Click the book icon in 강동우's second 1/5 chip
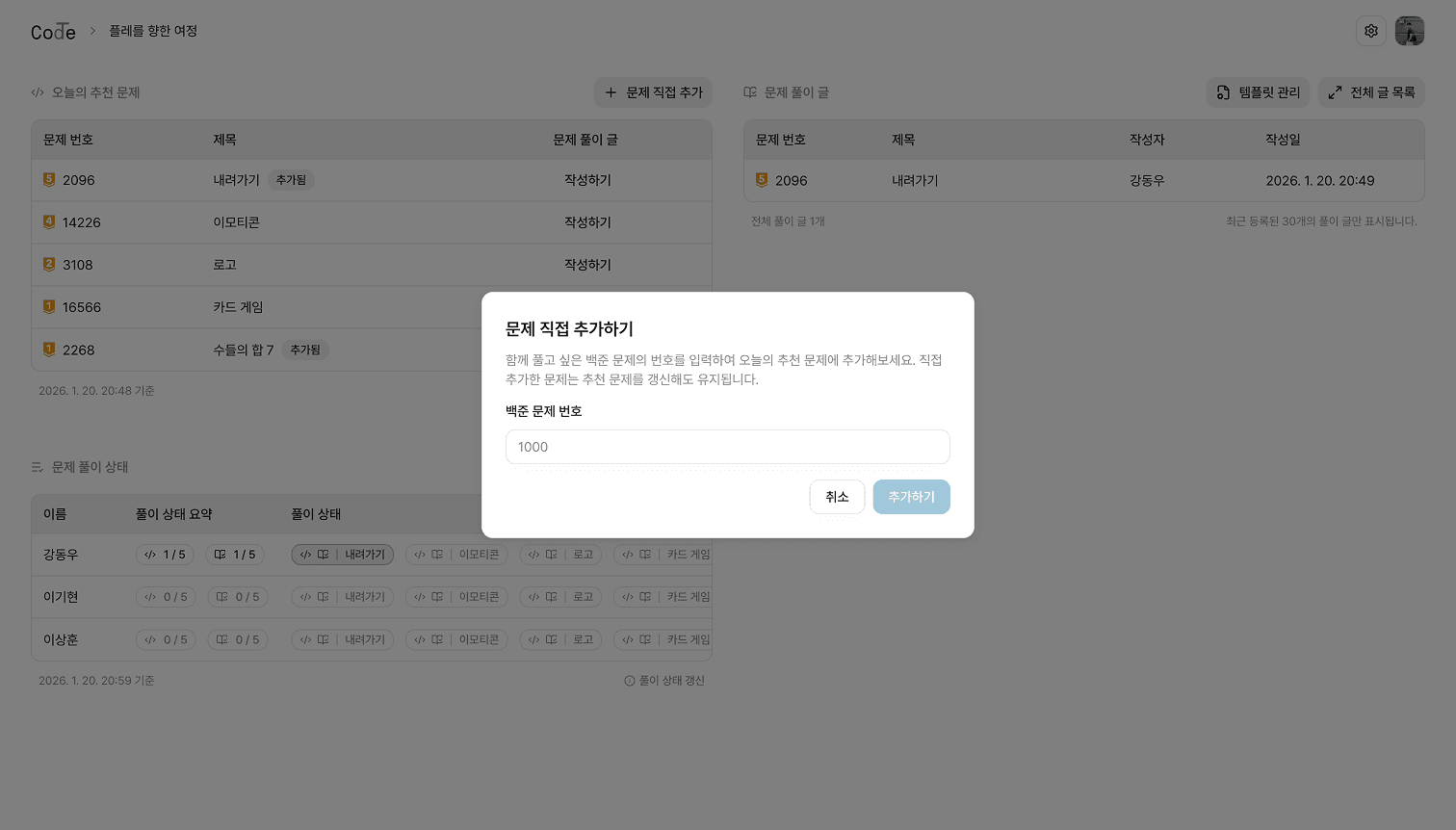Image resolution: width=1456 pixels, height=830 pixels. (x=221, y=555)
